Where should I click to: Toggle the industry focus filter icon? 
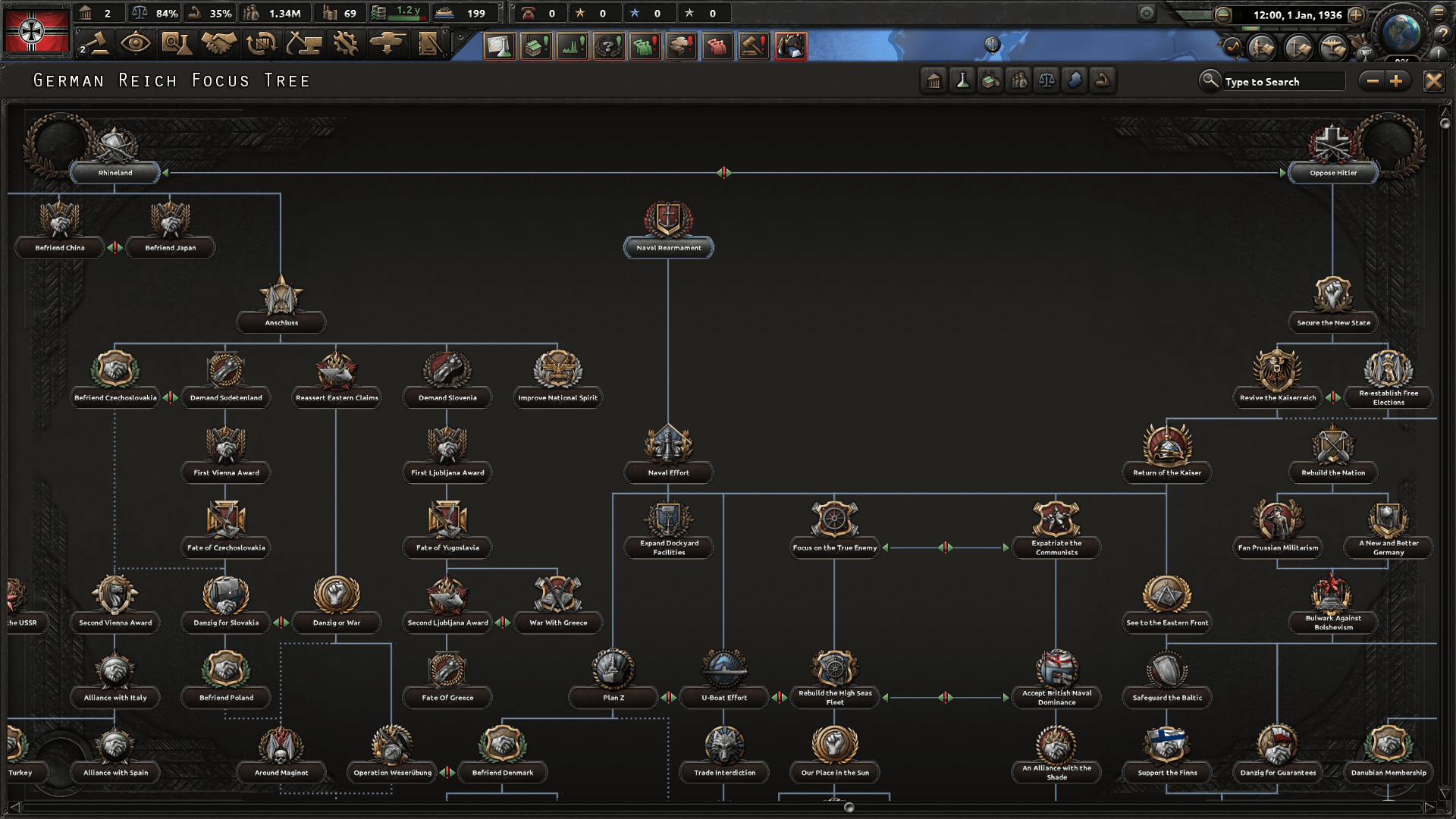click(990, 81)
